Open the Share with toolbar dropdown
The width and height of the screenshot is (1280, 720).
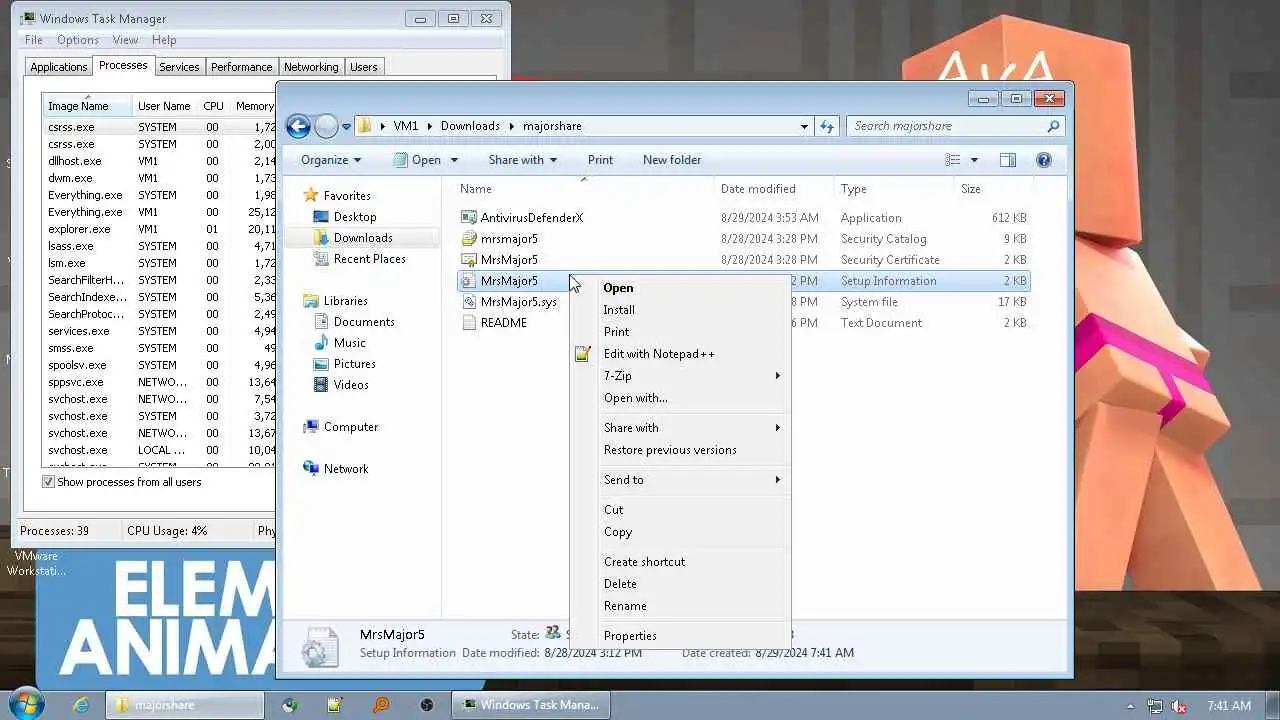click(x=522, y=160)
